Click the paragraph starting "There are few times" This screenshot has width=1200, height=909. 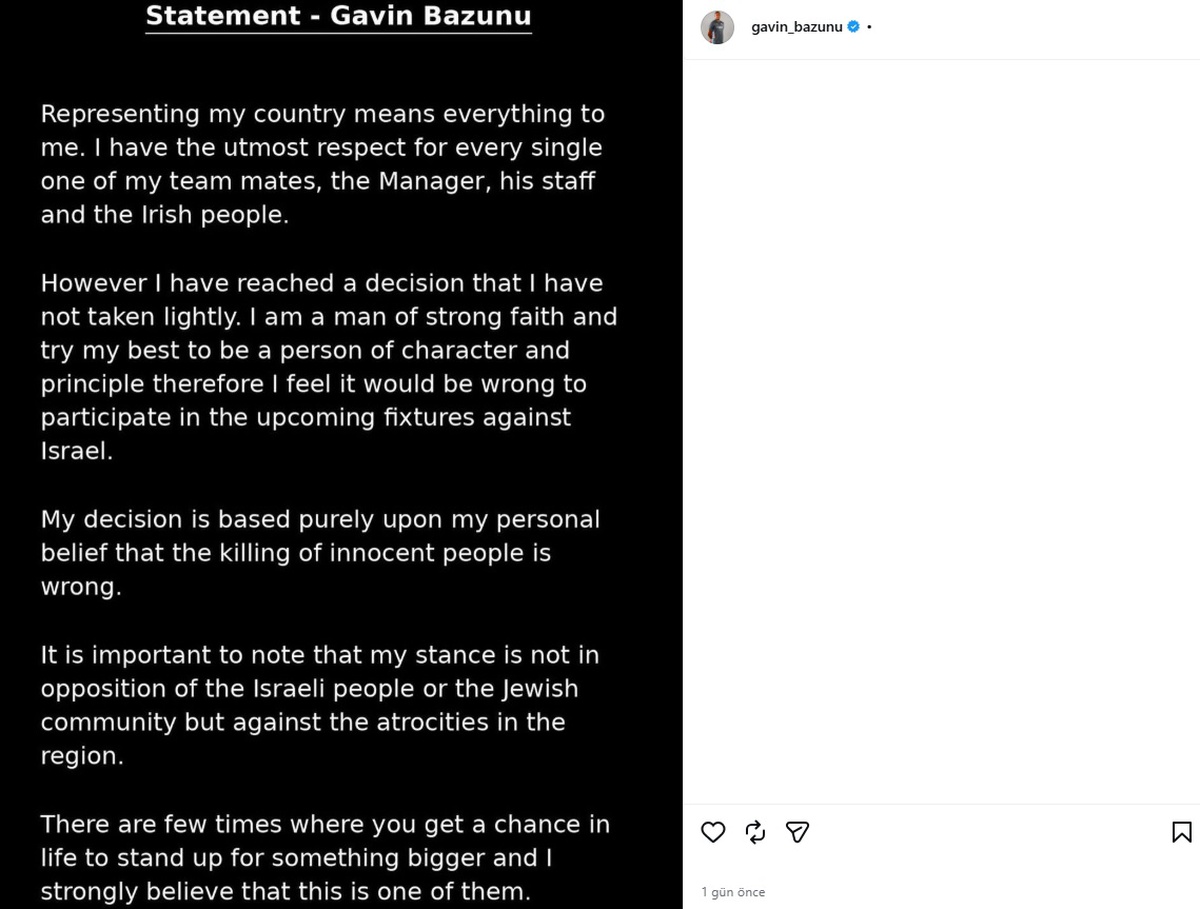[x=325, y=857]
